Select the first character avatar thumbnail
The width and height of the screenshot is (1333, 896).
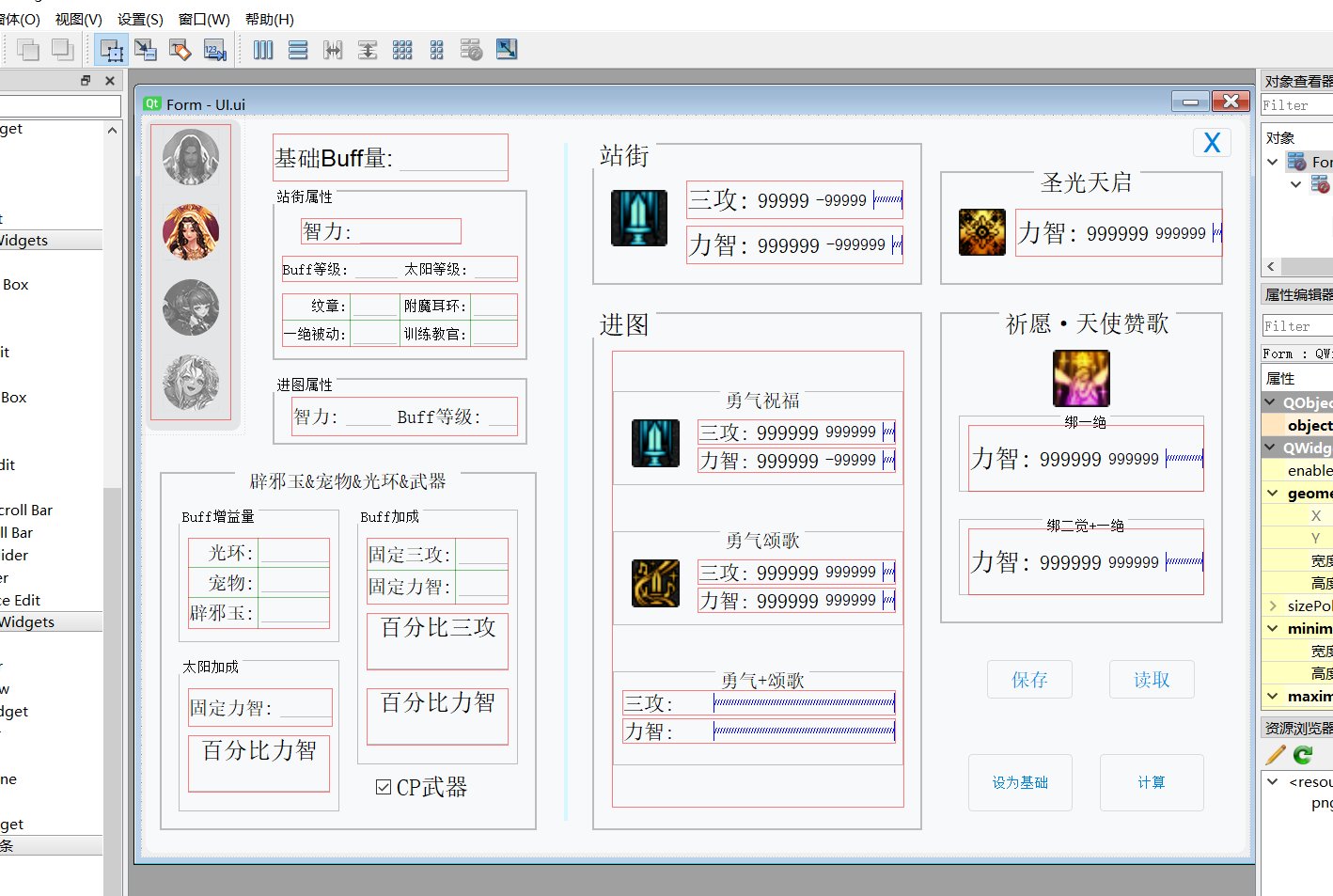(191, 157)
